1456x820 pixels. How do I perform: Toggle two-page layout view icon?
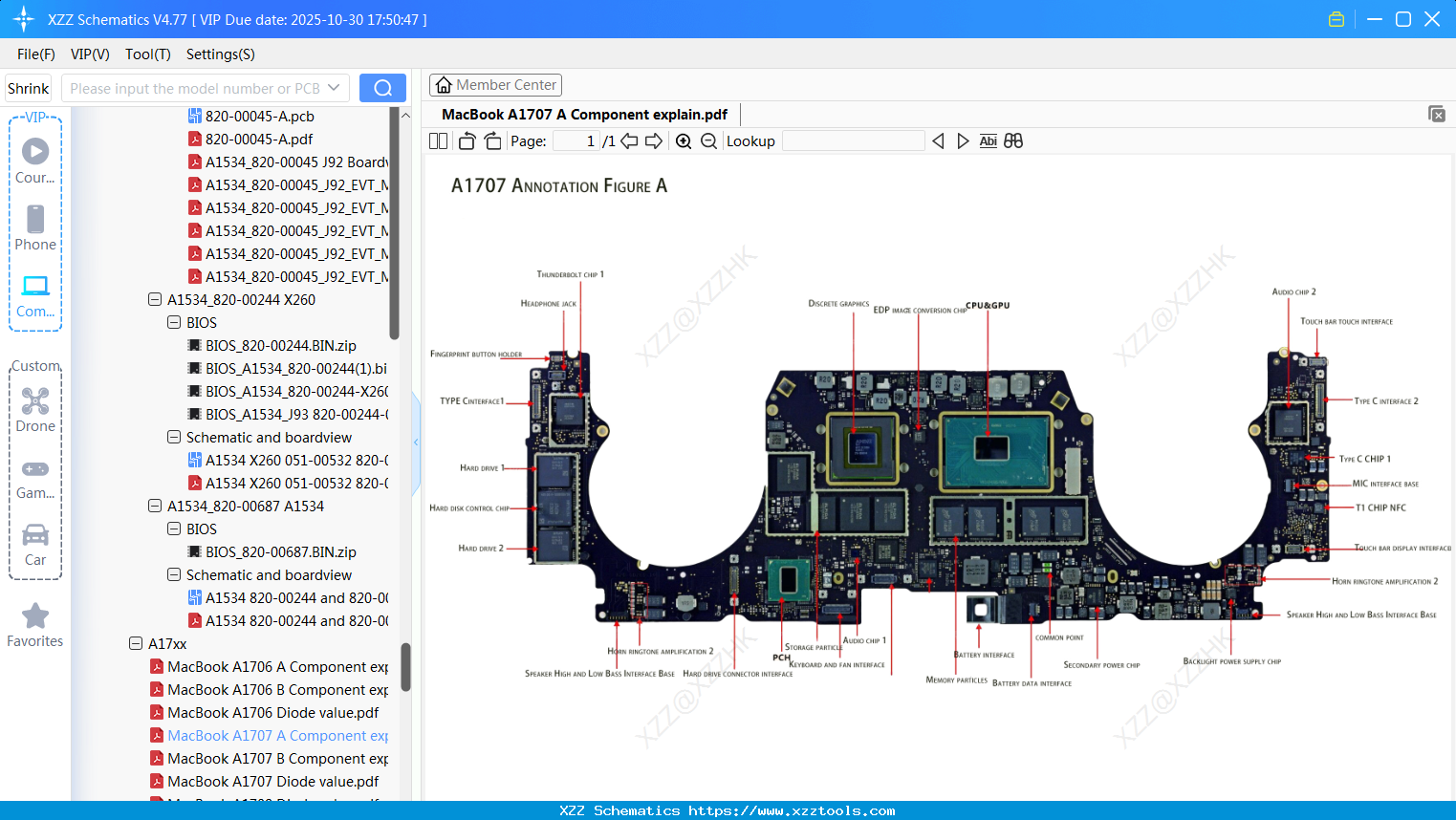[x=439, y=141]
